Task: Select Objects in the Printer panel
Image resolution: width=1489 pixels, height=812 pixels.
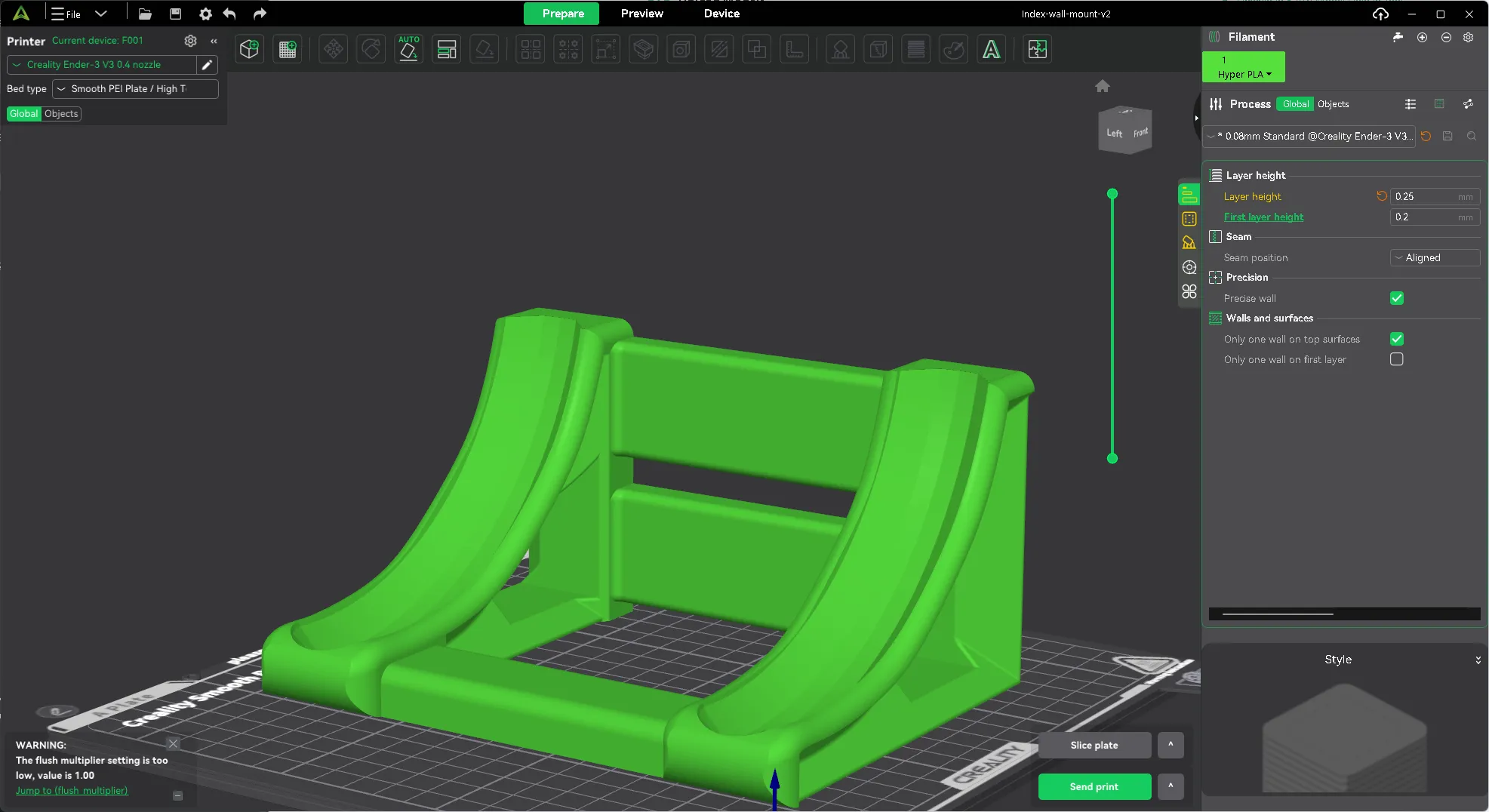Action: pyautogui.click(x=61, y=114)
